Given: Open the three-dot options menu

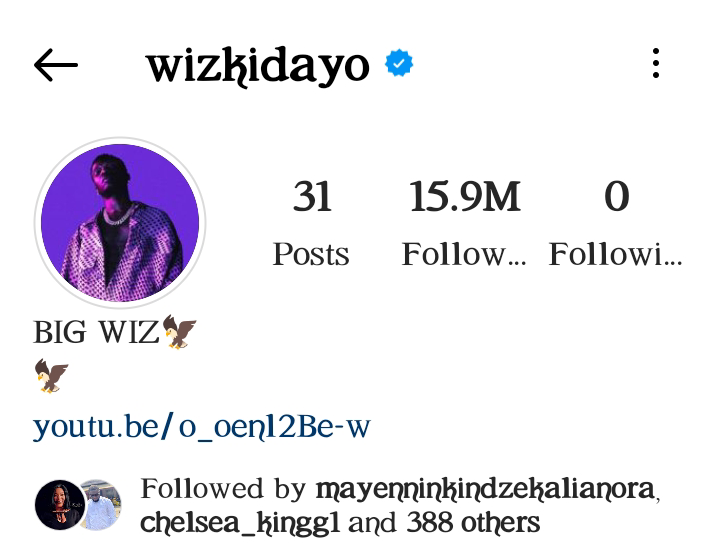Looking at the screenshot, I should [656, 63].
